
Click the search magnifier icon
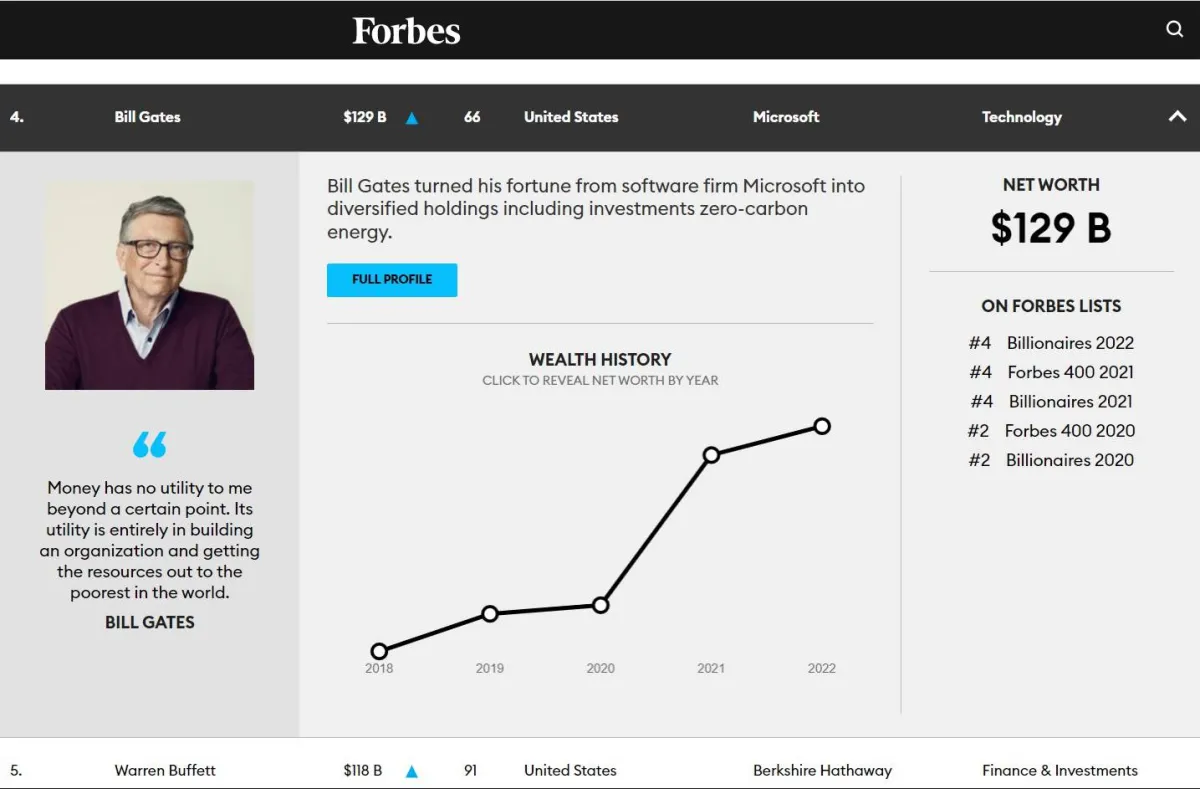coord(1175,29)
